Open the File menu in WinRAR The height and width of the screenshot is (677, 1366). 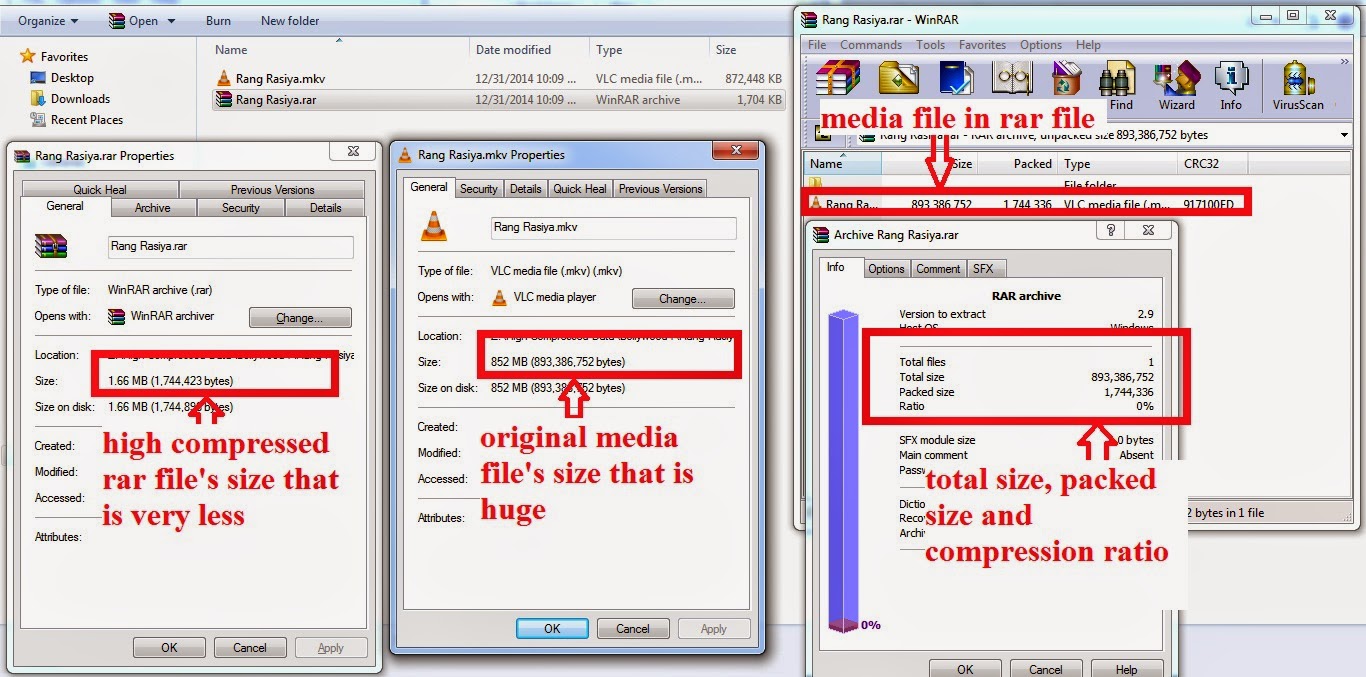(817, 45)
